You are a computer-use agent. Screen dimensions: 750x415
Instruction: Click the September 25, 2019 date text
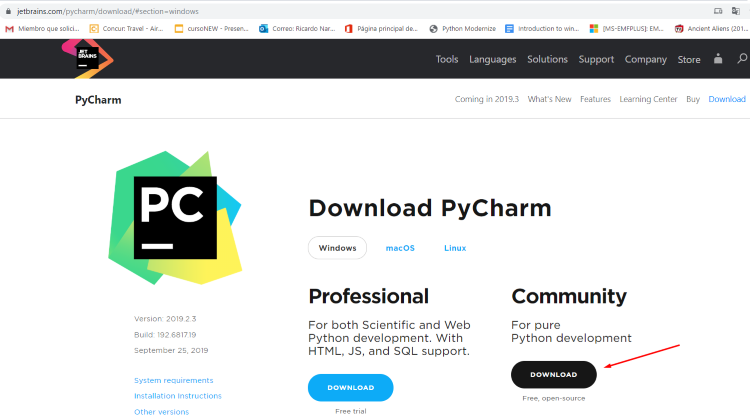(x=171, y=350)
